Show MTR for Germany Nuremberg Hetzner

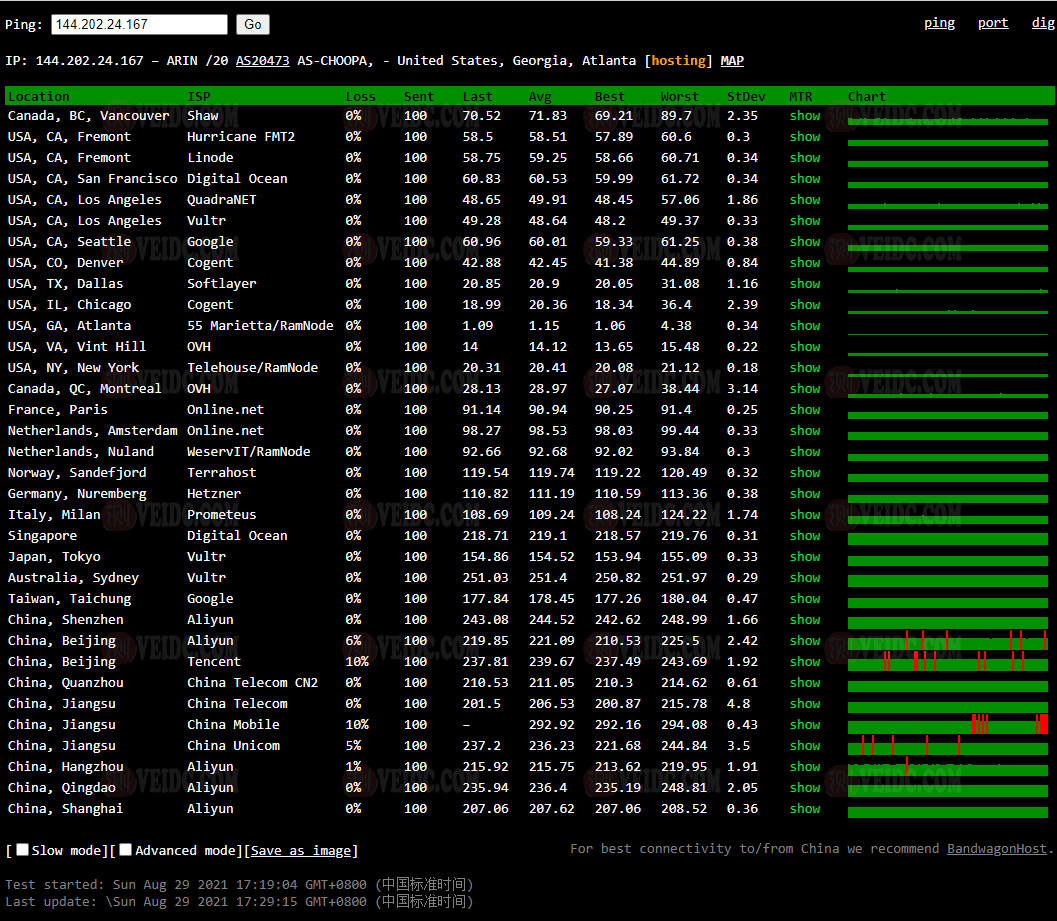[804, 494]
